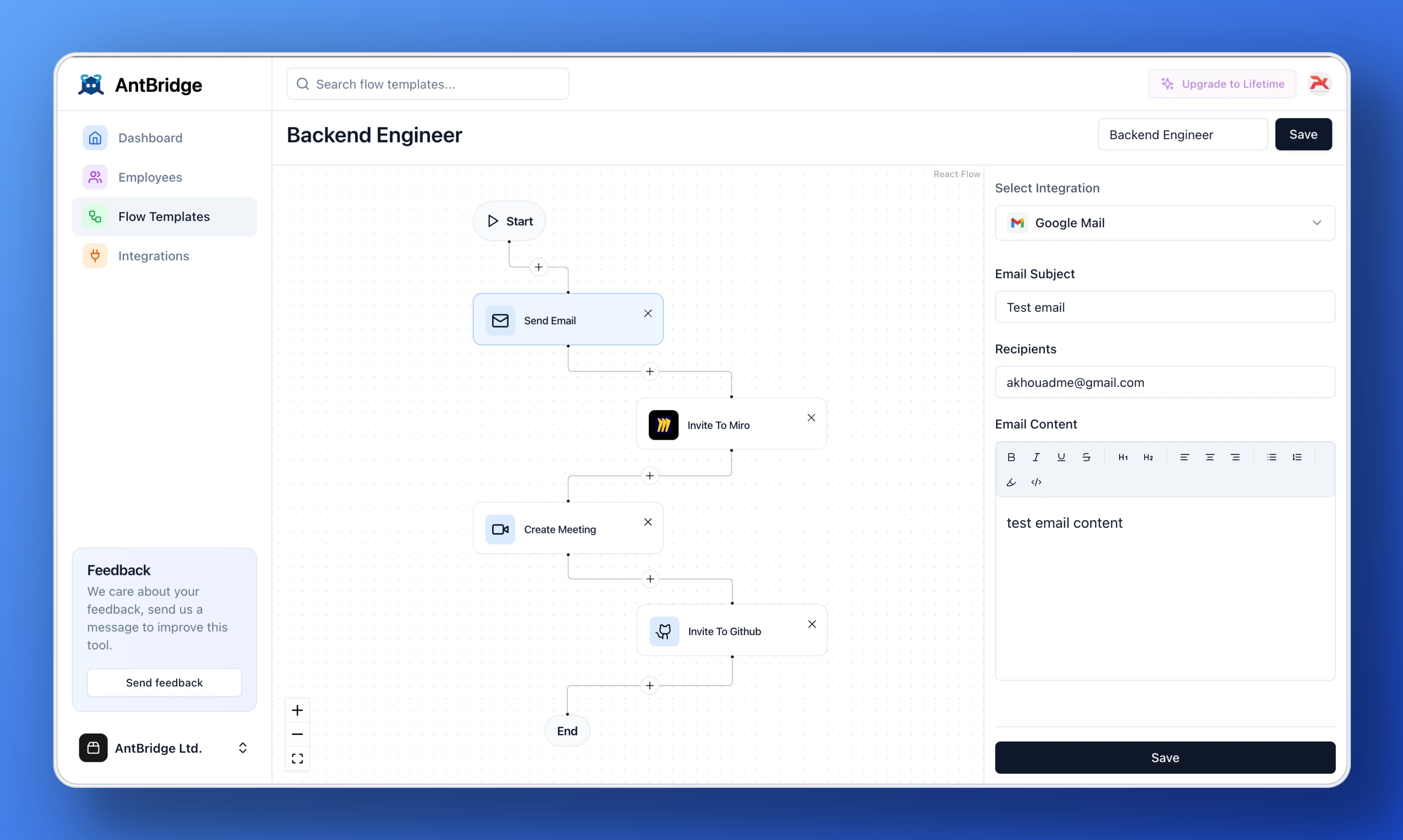This screenshot has width=1403, height=840.
Task: Click the Start node
Action: tap(510, 221)
